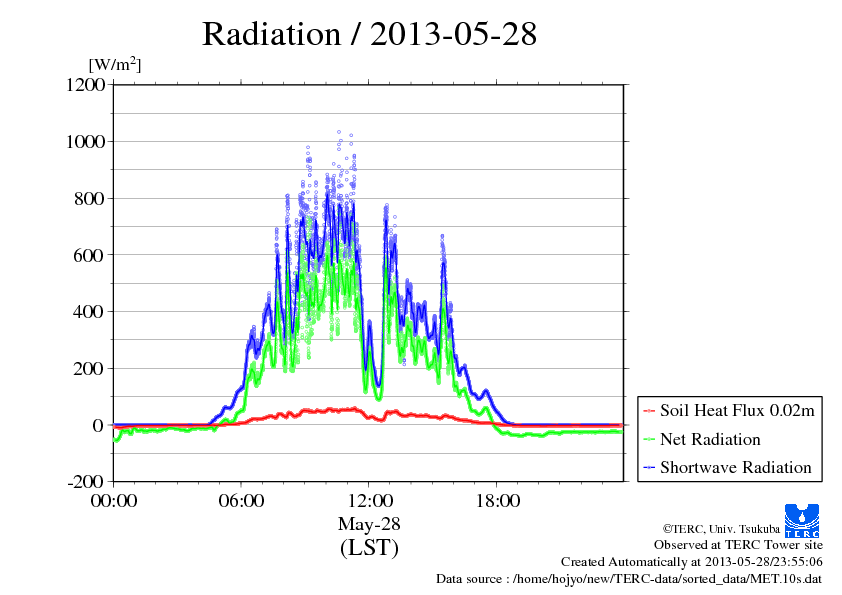
Task: Click the y-axis value '0'
Action: pyautogui.click(x=98, y=426)
